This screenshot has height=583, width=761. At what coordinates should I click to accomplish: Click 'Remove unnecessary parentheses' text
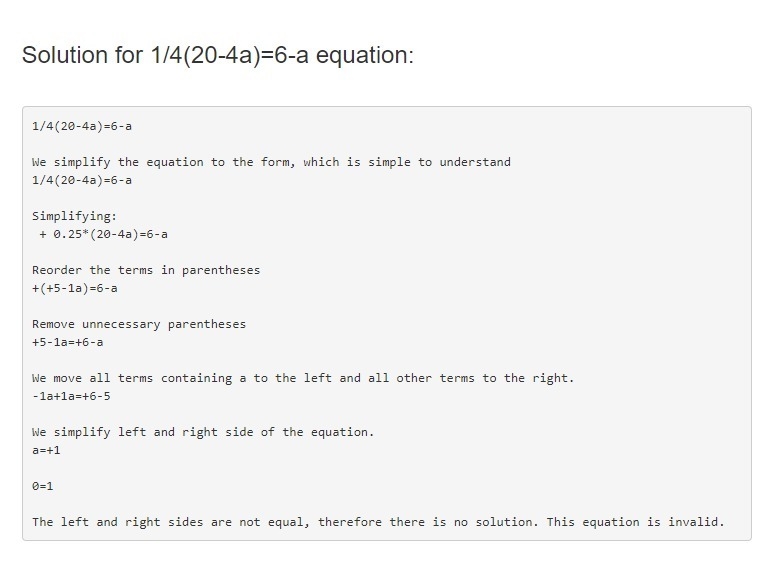tap(139, 324)
